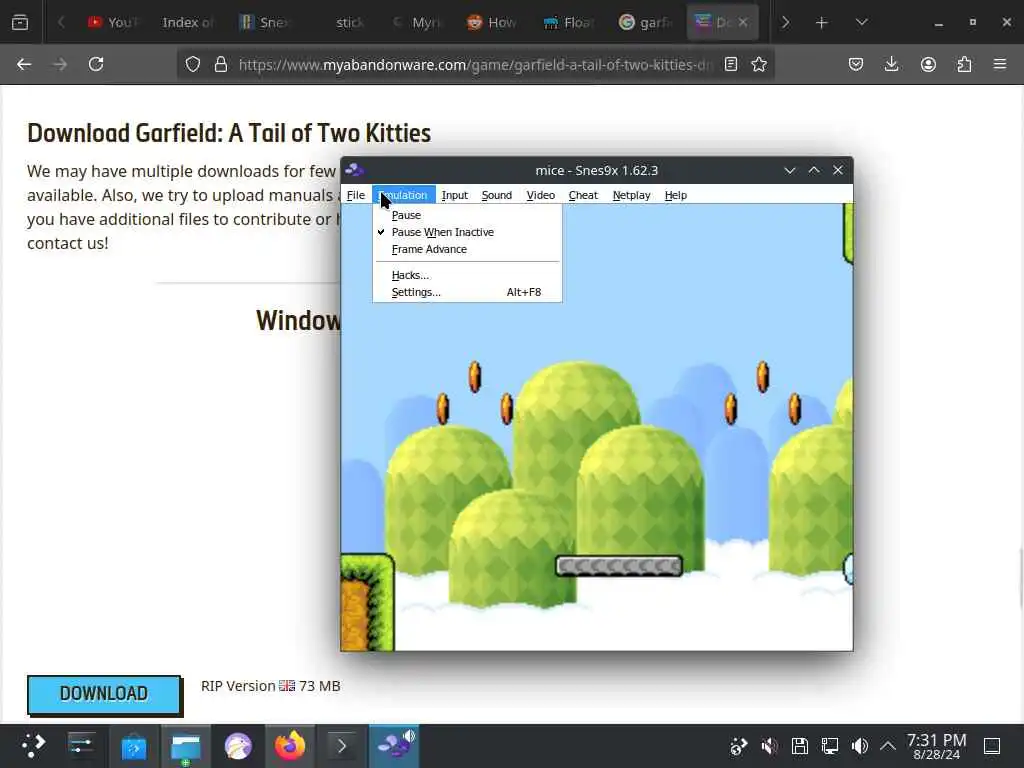This screenshot has height=768, width=1024.
Task: Switch to the Google 'garf' tab
Action: pos(646,22)
